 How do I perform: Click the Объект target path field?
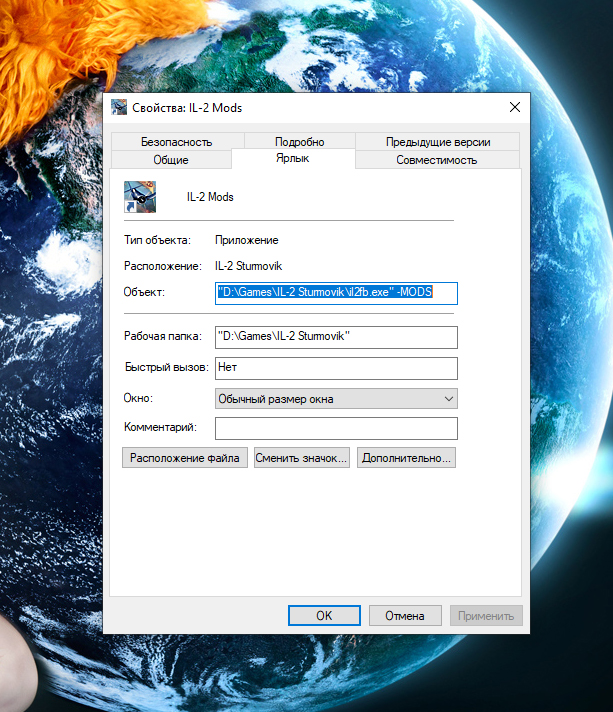click(x=336, y=293)
